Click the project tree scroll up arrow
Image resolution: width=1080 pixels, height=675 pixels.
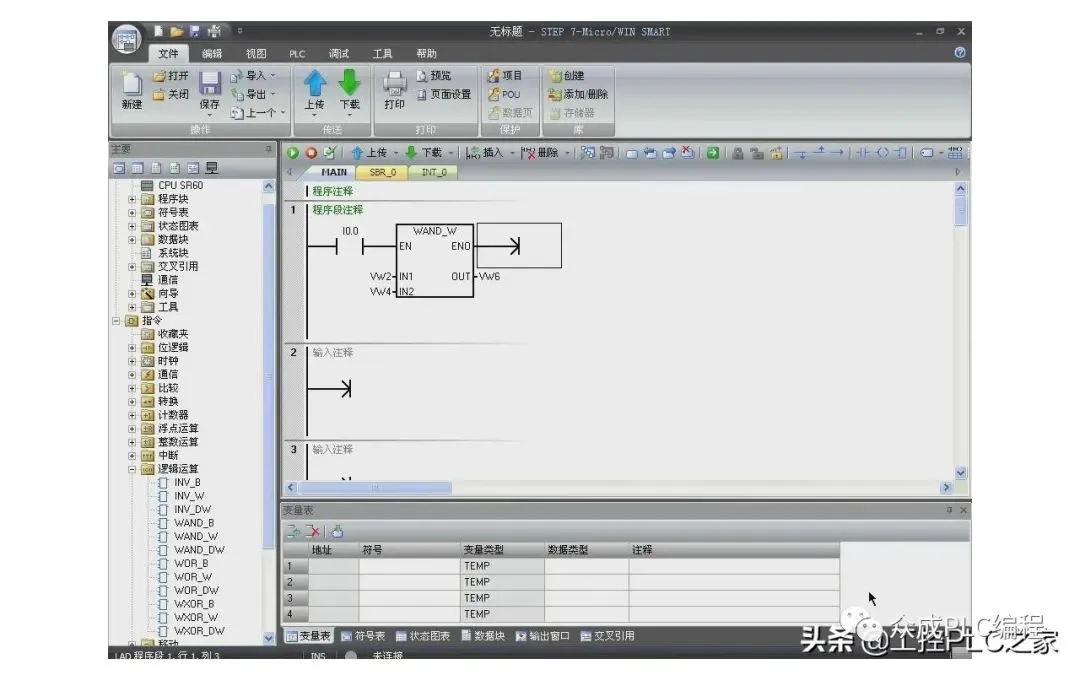(x=269, y=186)
